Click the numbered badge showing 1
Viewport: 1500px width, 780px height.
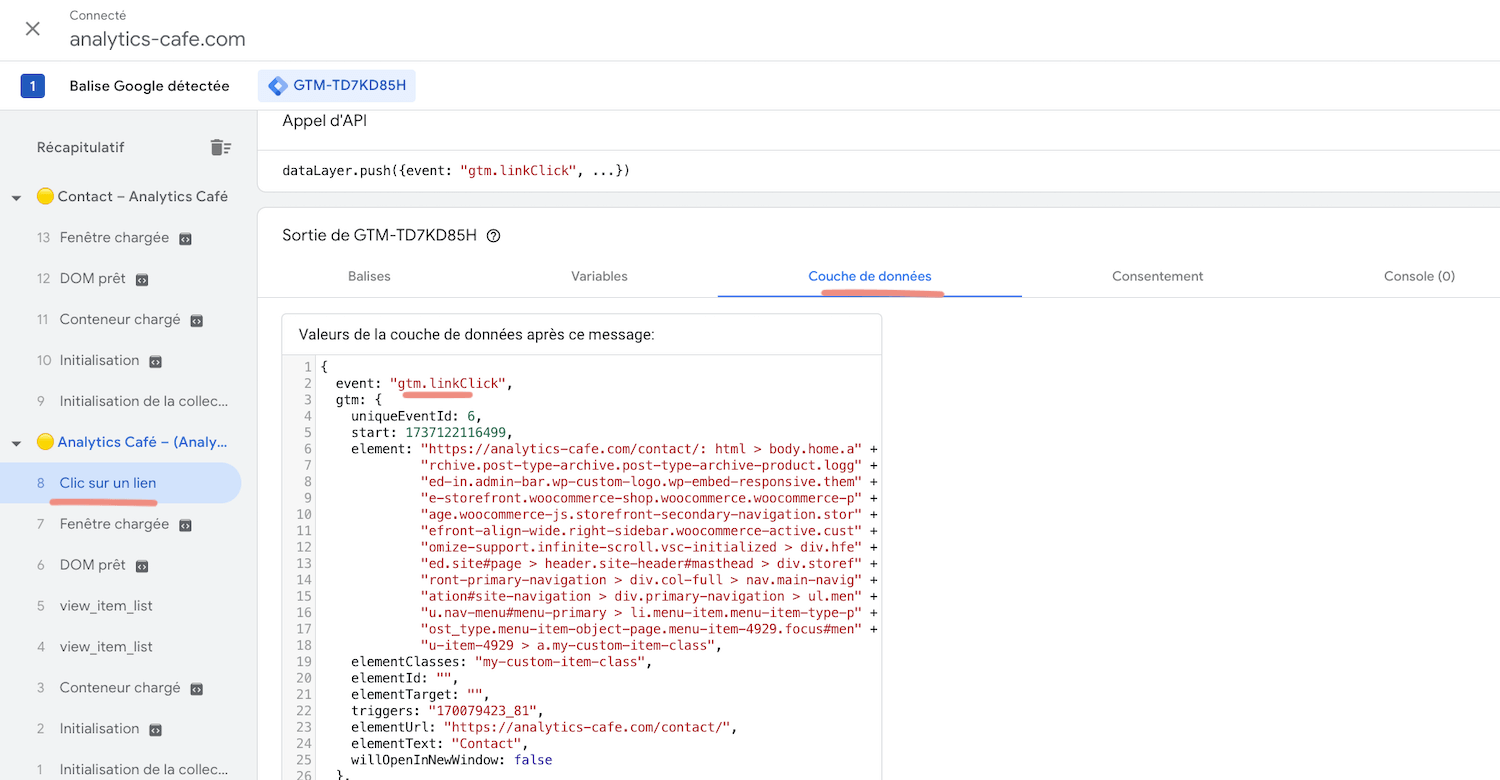coord(32,86)
